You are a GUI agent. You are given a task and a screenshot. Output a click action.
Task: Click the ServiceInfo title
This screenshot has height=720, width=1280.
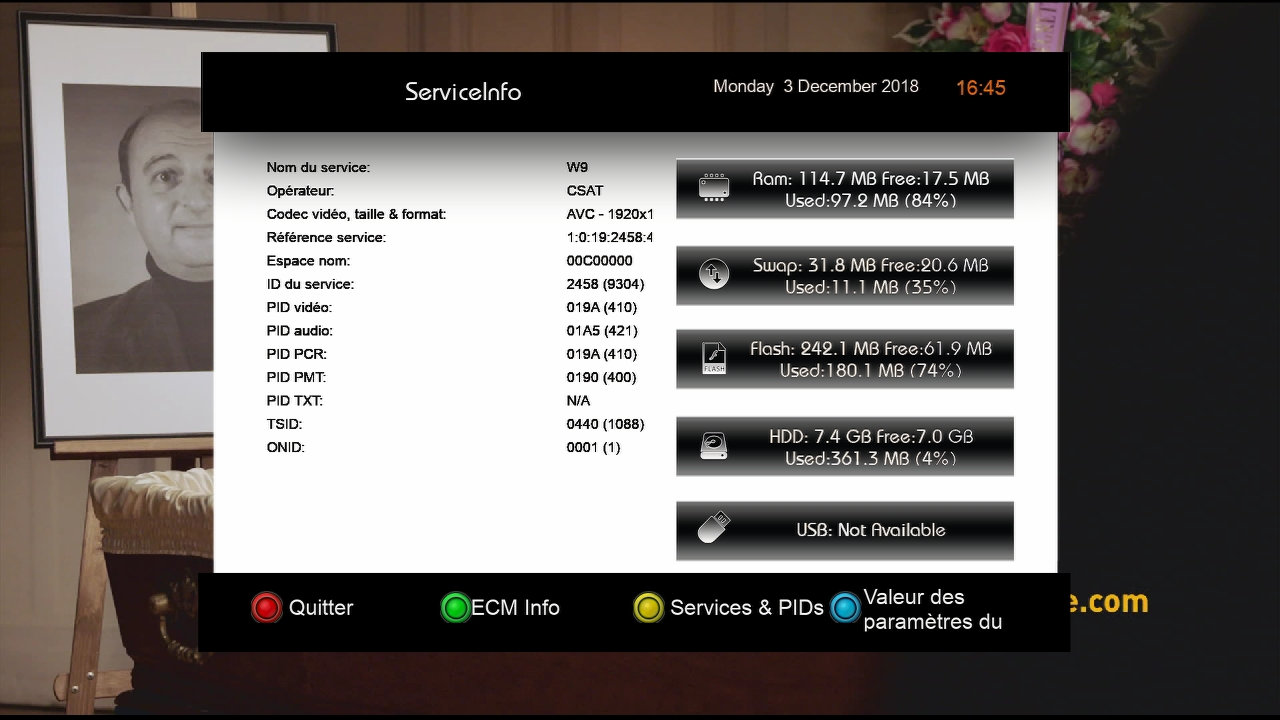pyautogui.click(x=463, y=92)
